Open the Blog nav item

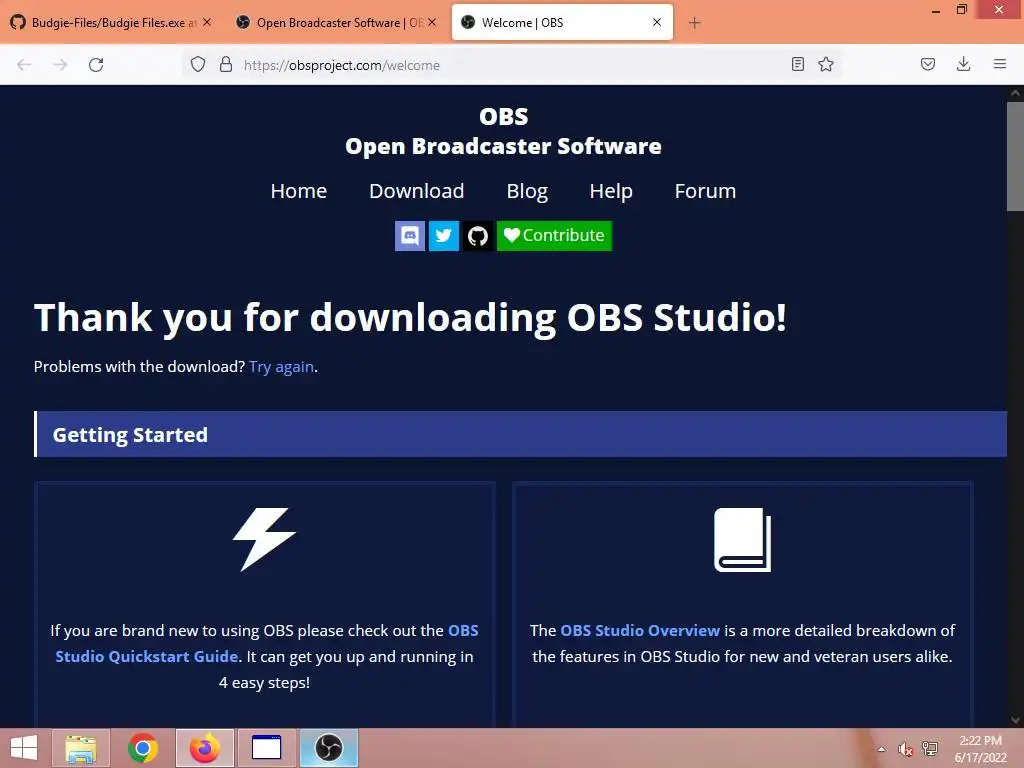[x=527, y=191]
